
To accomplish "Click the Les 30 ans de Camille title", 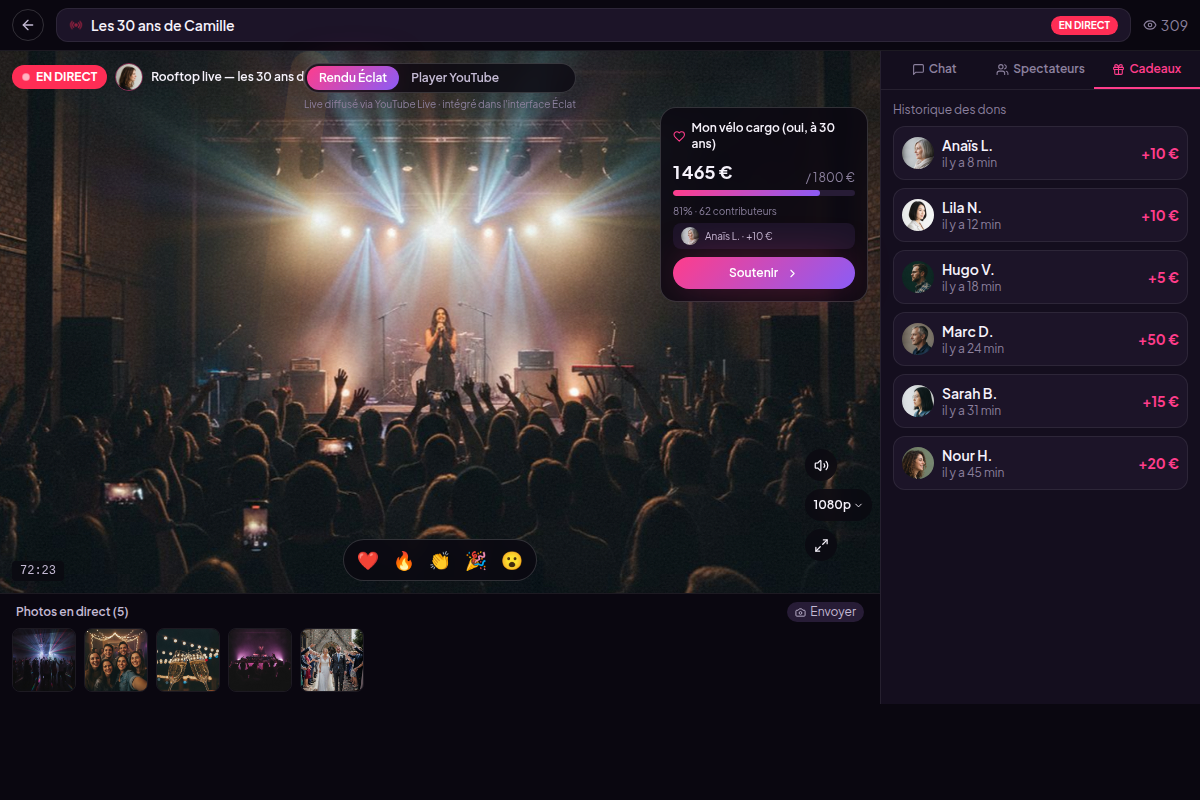I will (x=163, y=25).
